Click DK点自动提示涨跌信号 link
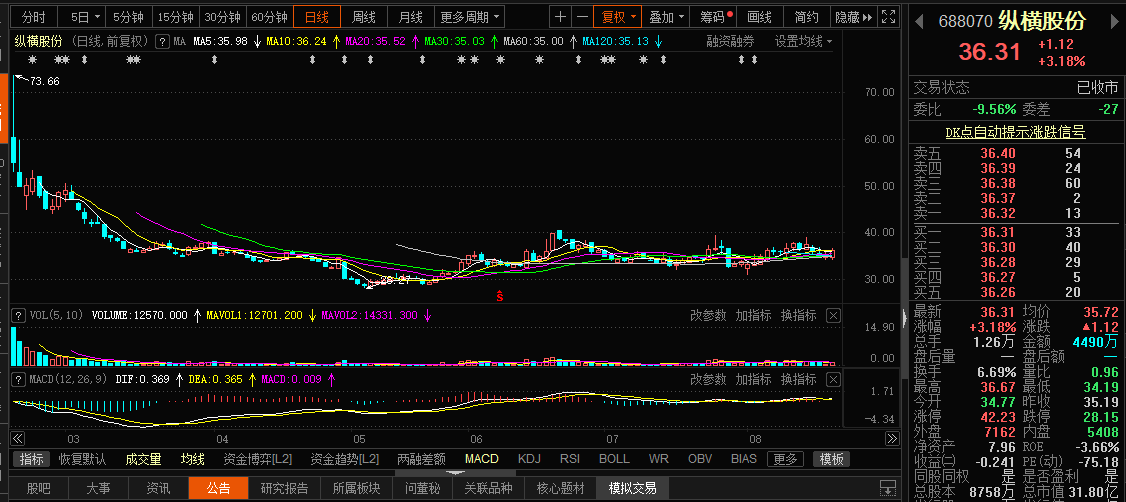 pyautogui.click(x=1015, y=132)
